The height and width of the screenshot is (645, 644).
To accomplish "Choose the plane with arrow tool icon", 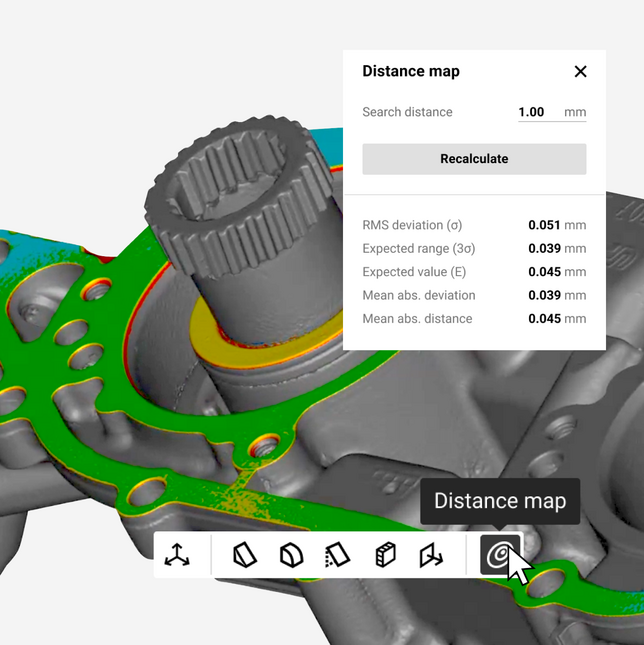I will point(431,555).
